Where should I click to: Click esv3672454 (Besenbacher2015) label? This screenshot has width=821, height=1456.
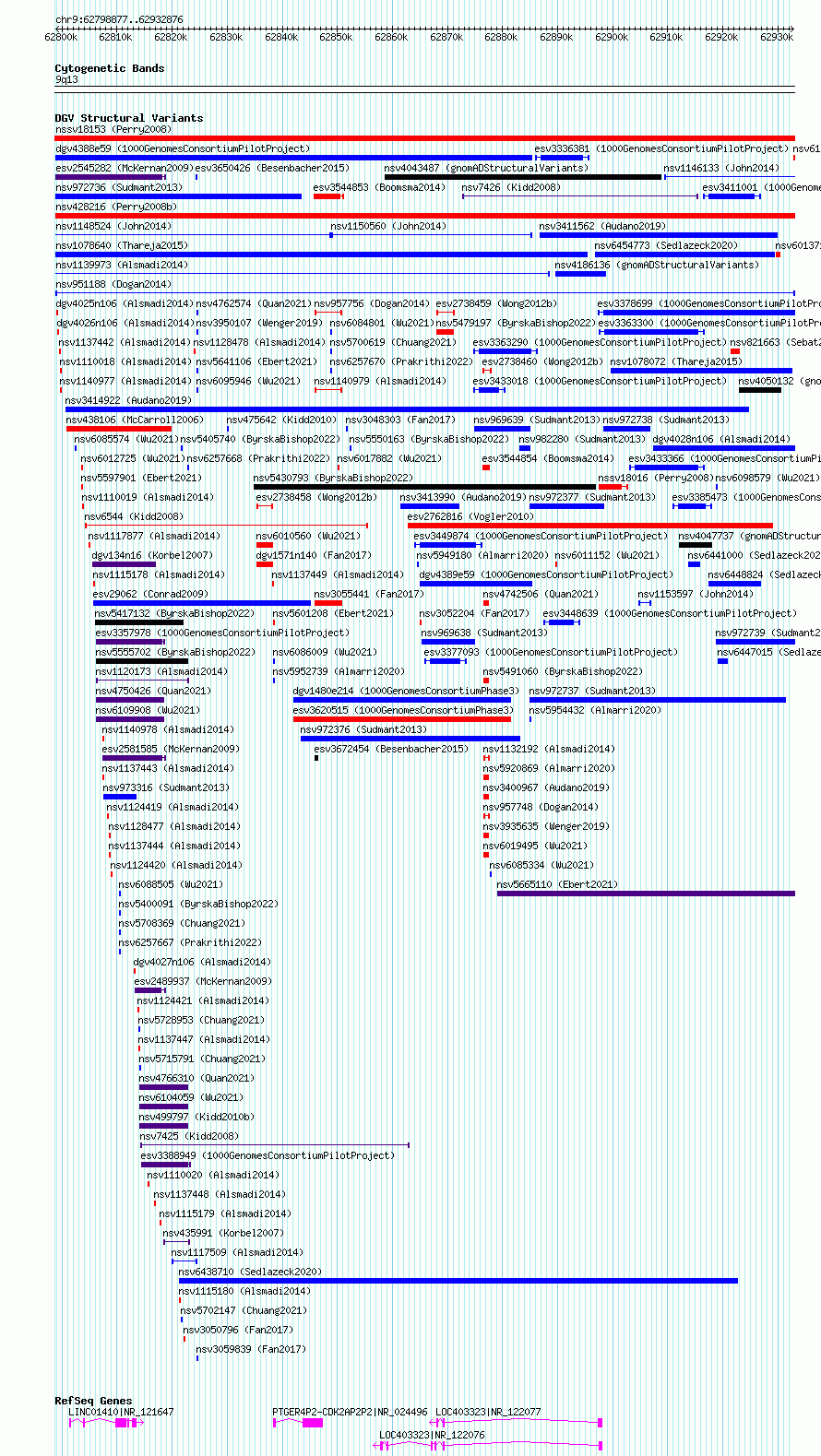(391, 750)
